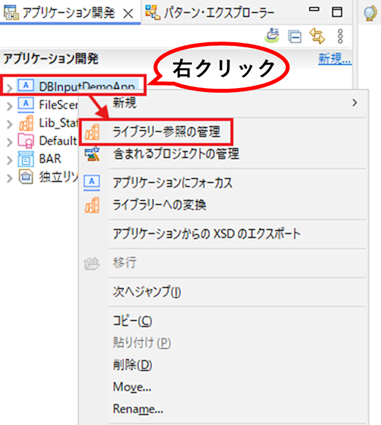Screen dimensions: 381x425
Task: Select アプリケーションからの XSD のエクスポート
Action: (223, 234)
